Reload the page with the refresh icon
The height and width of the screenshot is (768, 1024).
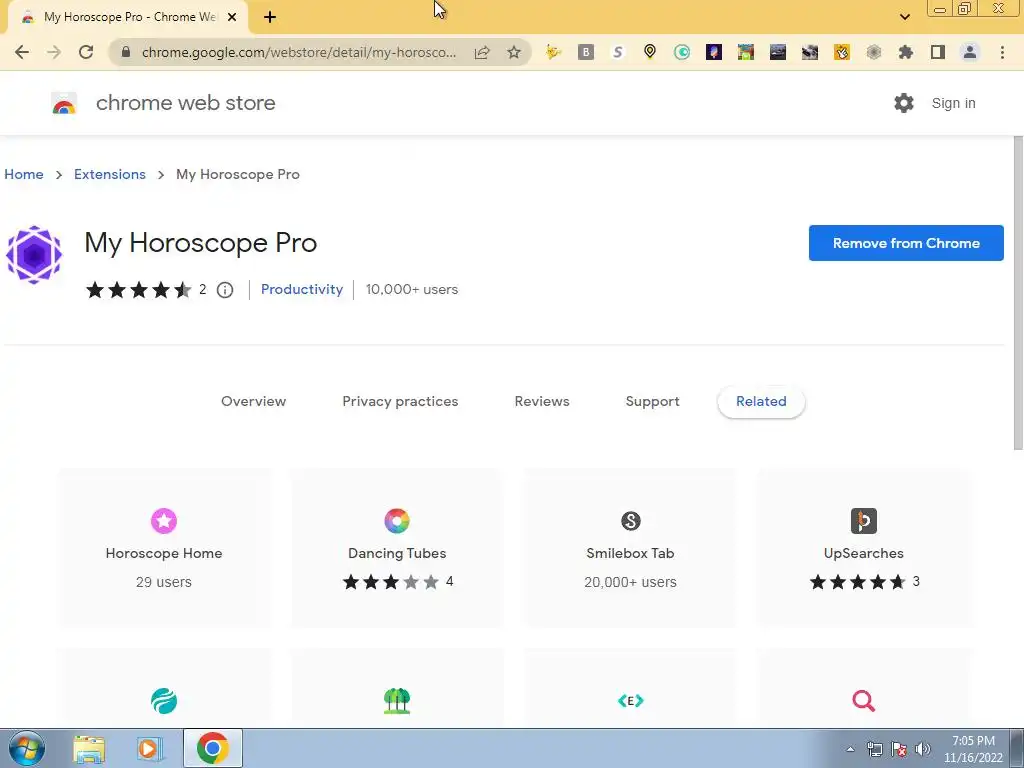(x=86, y=52)
